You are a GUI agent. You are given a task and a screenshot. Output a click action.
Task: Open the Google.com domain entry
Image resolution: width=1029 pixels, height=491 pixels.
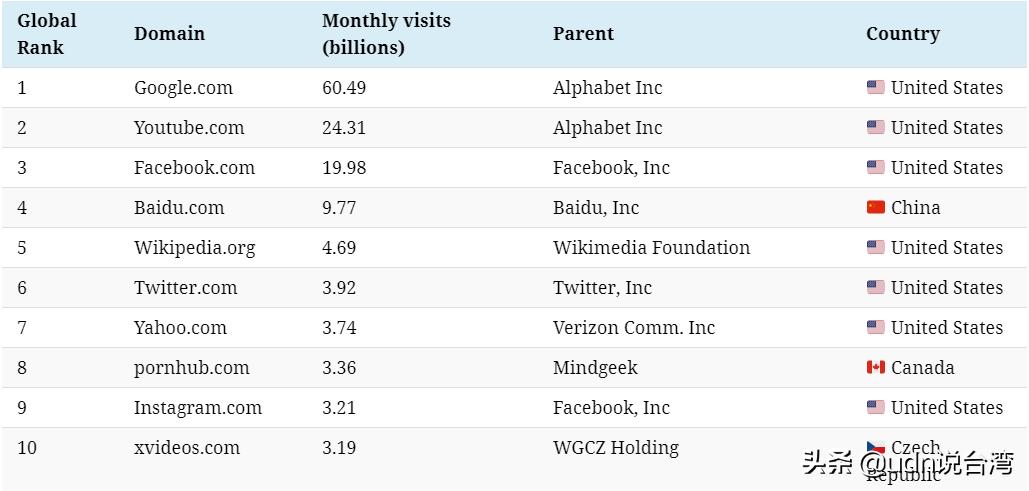point(183,88)
